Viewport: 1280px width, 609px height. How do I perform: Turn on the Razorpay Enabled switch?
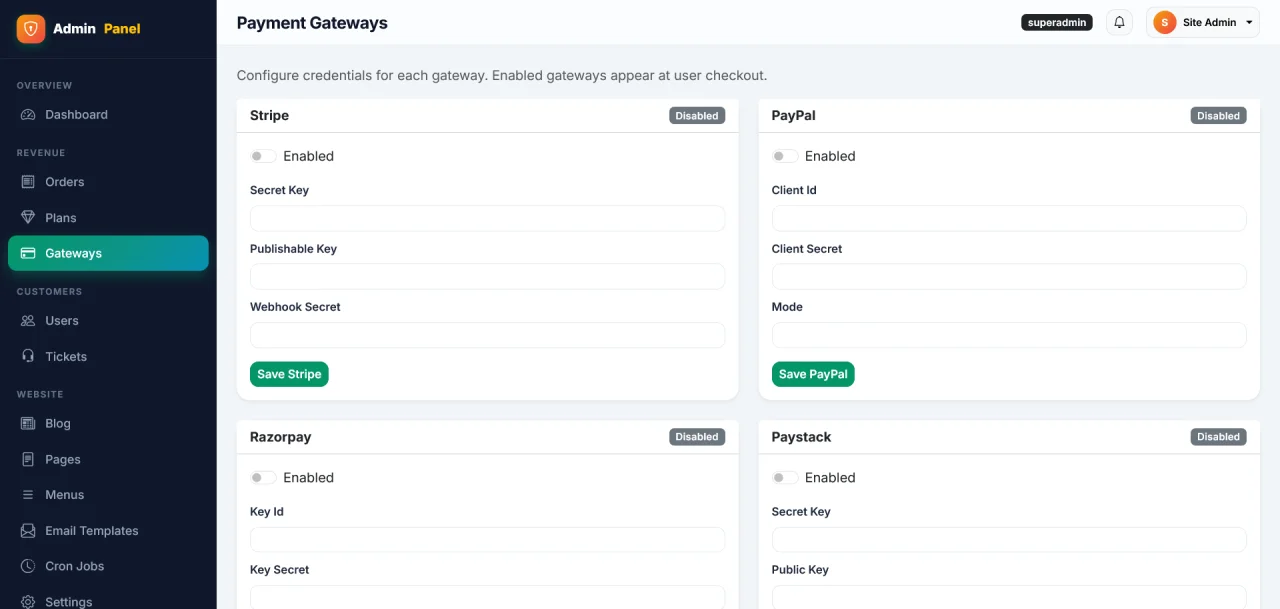[263, 478]
